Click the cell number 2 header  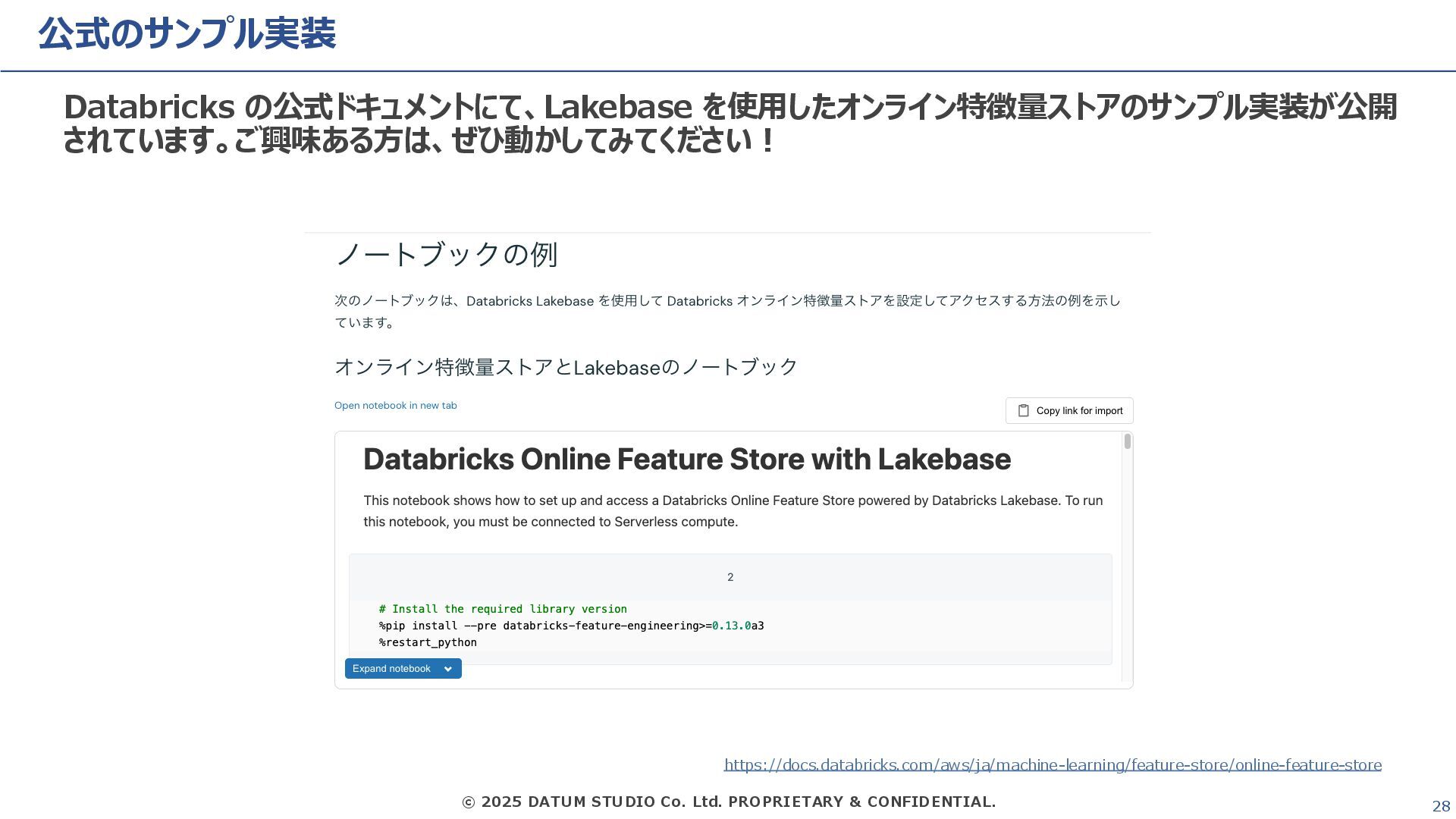coord(730,577)
